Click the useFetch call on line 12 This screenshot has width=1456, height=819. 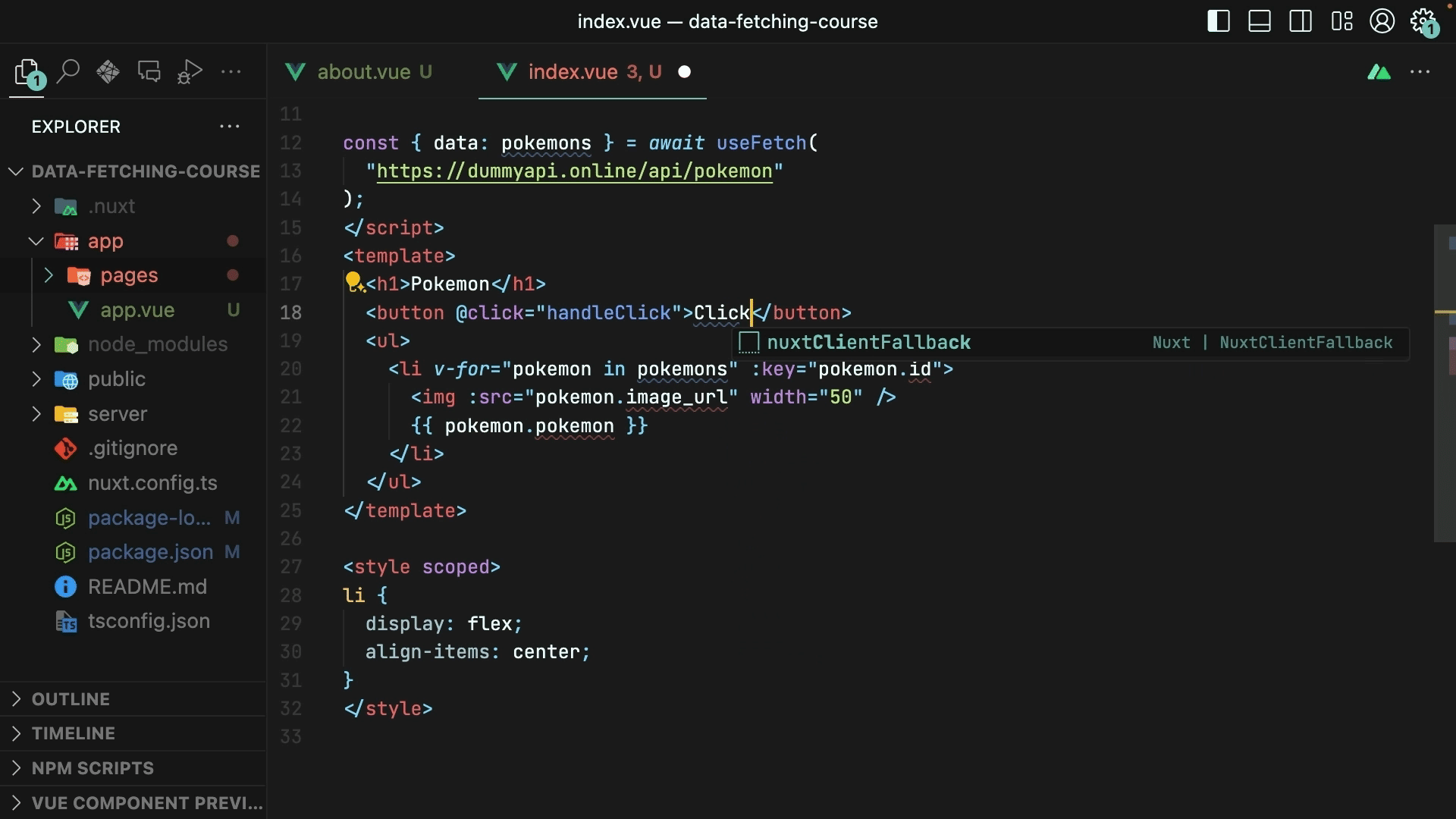click(x=761, y=143)
